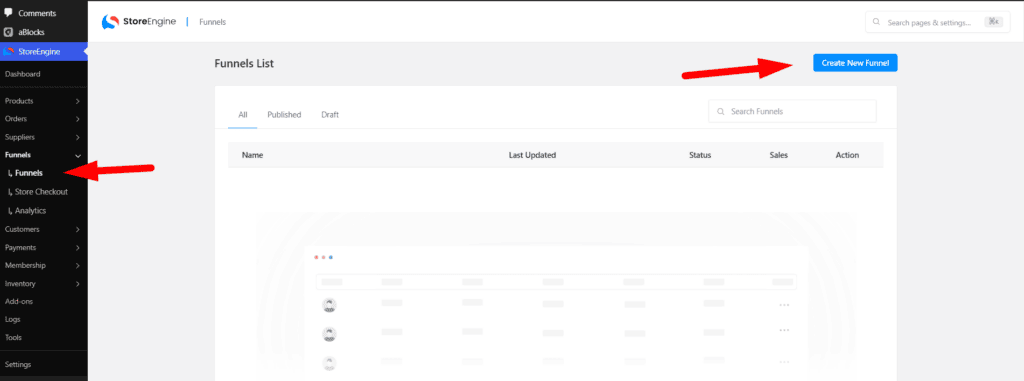Viewport: 1024px width, 381px height.
Task: Click the Search Funnels input field
Action: [792, 111]
